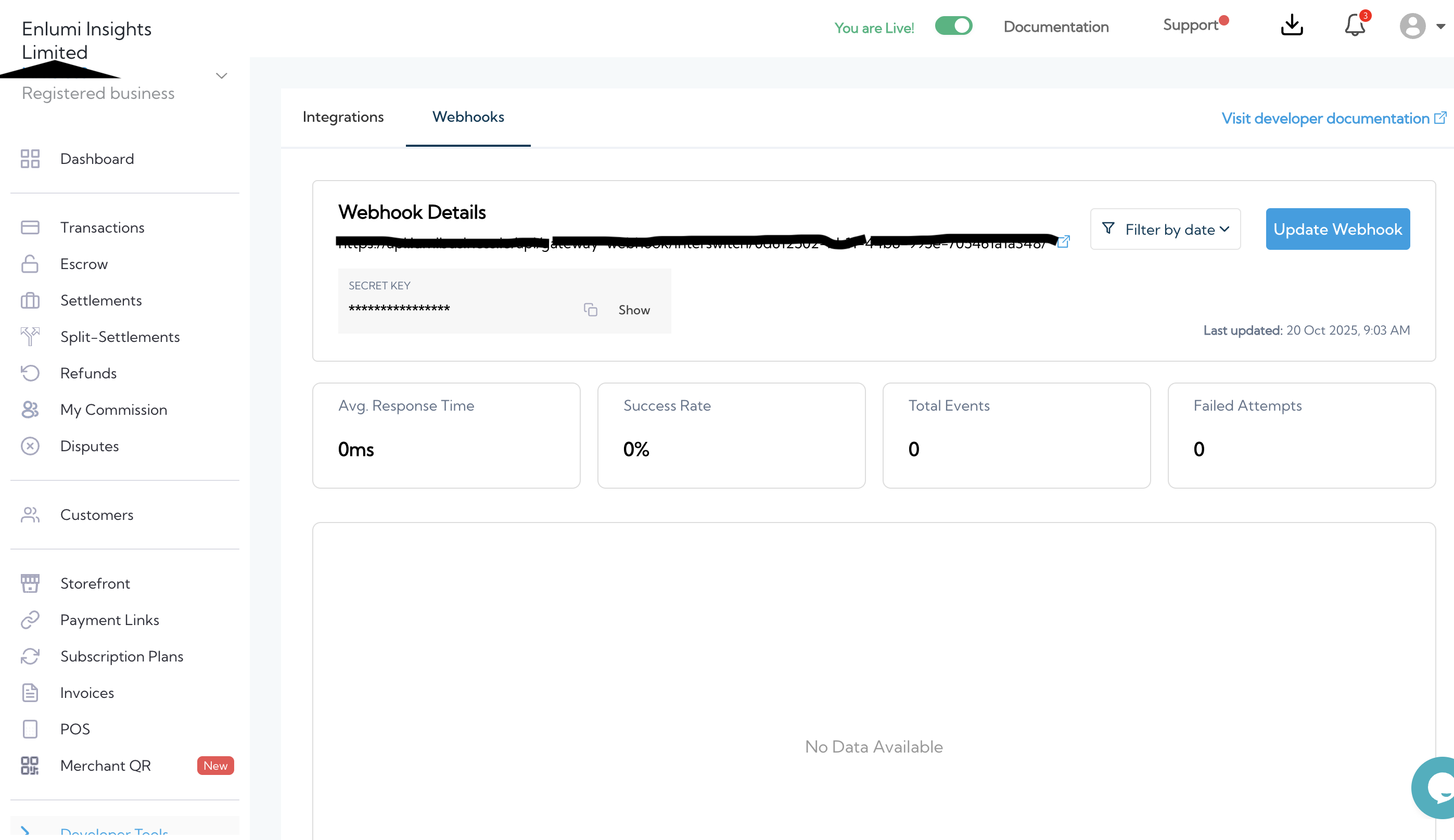Open Documentation in the header
1454x840 pixels.
pos(1055,27)
